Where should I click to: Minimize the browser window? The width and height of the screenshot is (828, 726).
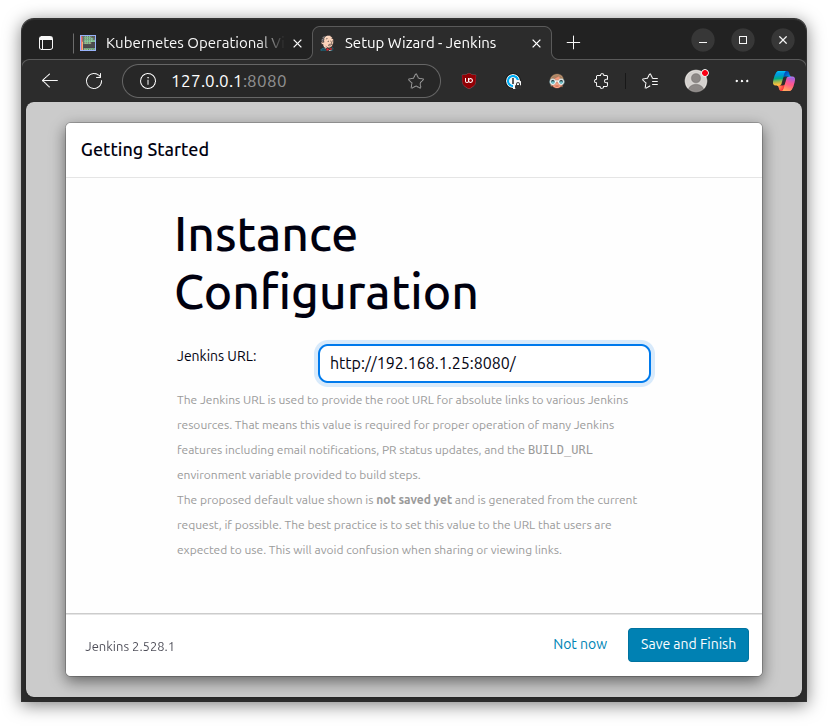[703, 41]
